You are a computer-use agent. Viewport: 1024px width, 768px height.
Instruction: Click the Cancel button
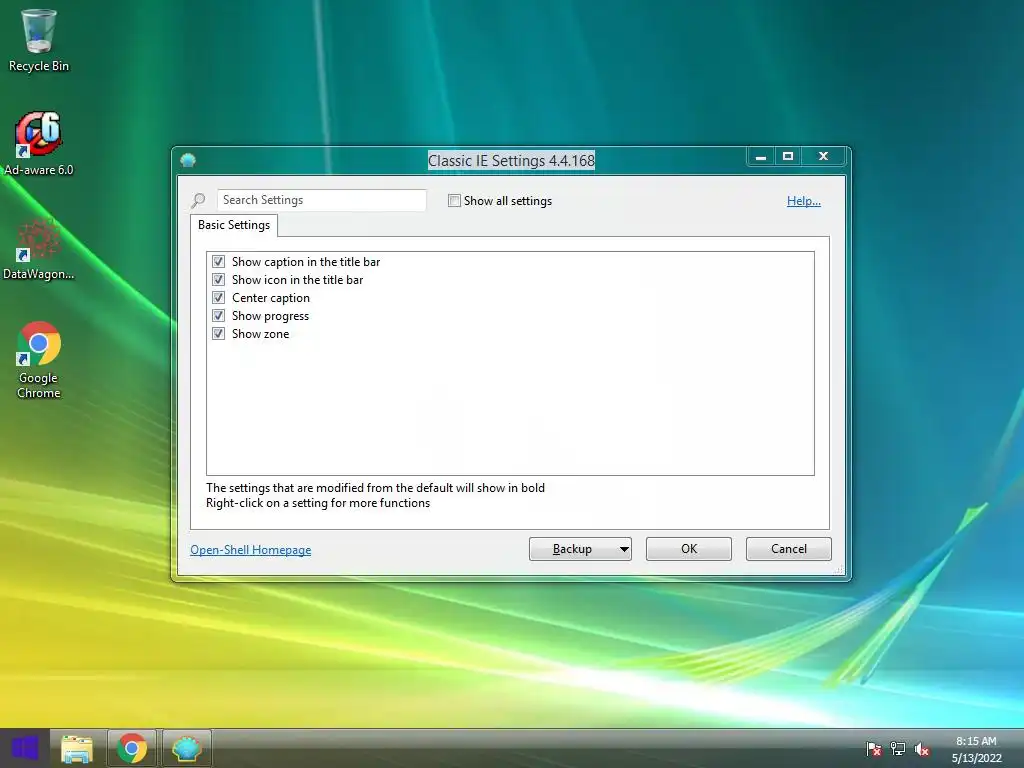(x=789, y=549)
